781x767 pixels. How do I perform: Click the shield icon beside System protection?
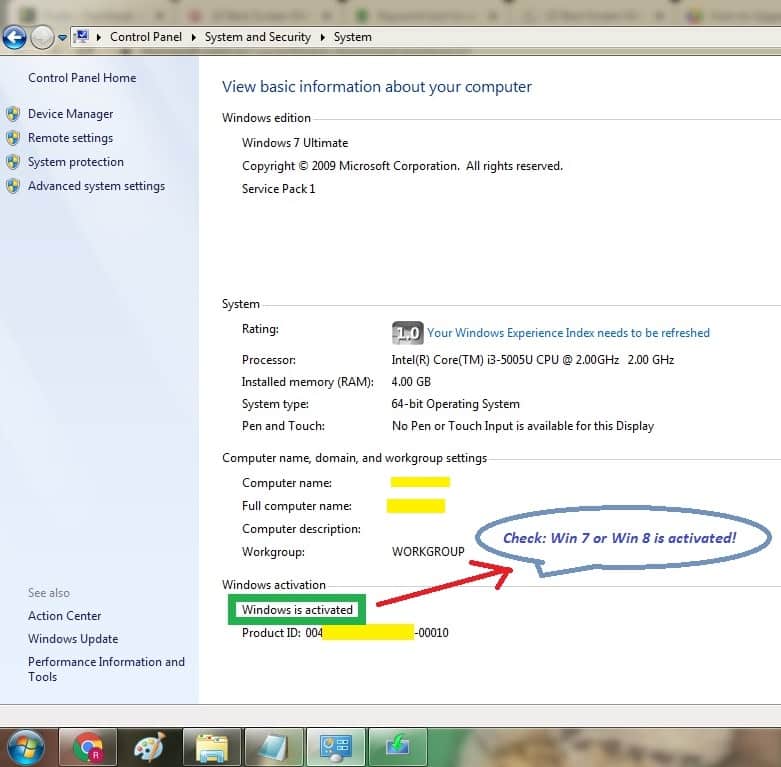pyautogui.click(x=13, y=162)
